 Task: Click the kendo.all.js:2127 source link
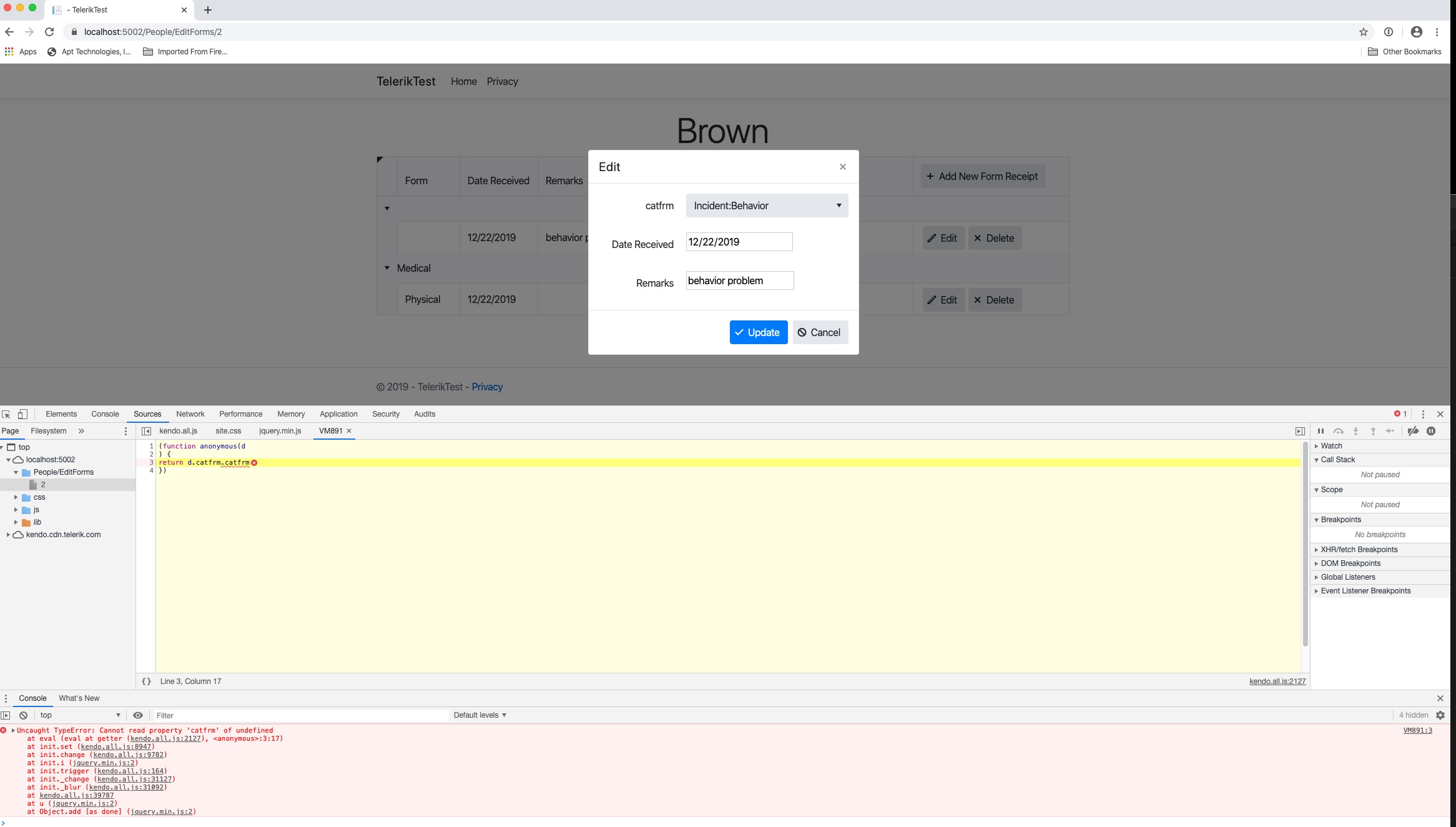tap(1277, 681)
